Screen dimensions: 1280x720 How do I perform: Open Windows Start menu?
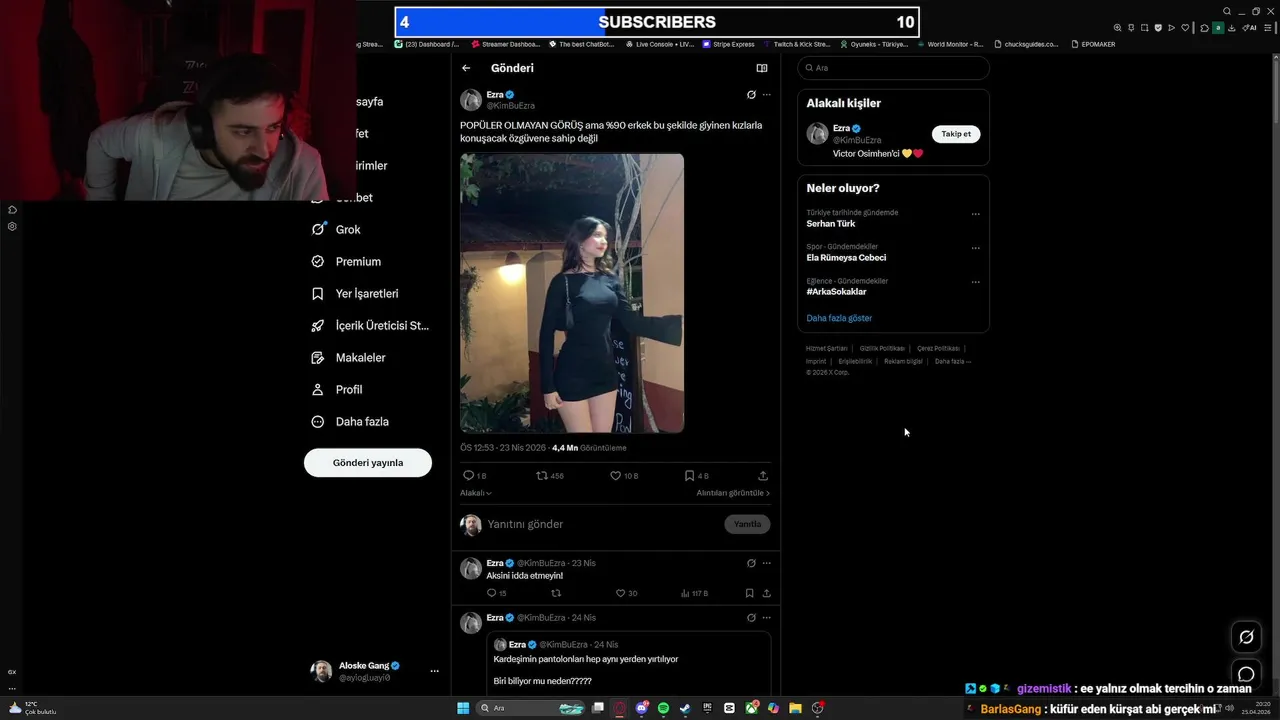464,708
